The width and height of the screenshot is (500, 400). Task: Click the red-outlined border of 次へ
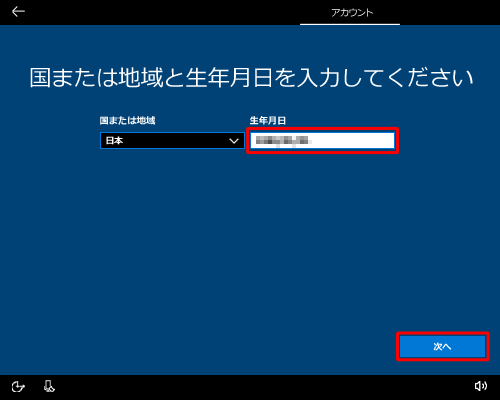click(x=443, y=333)
